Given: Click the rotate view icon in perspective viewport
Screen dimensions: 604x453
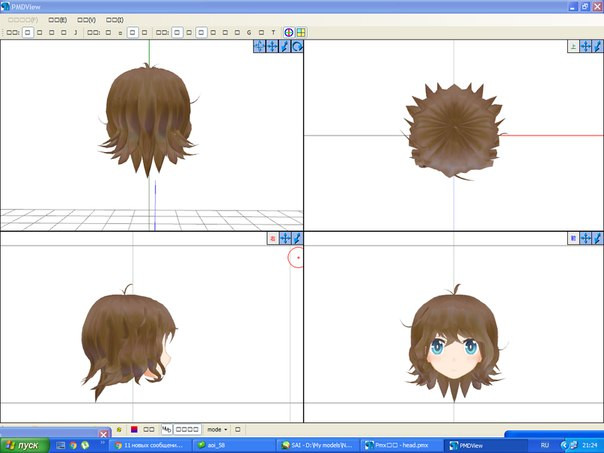Looking at the screenshot, I should point(297,47).
